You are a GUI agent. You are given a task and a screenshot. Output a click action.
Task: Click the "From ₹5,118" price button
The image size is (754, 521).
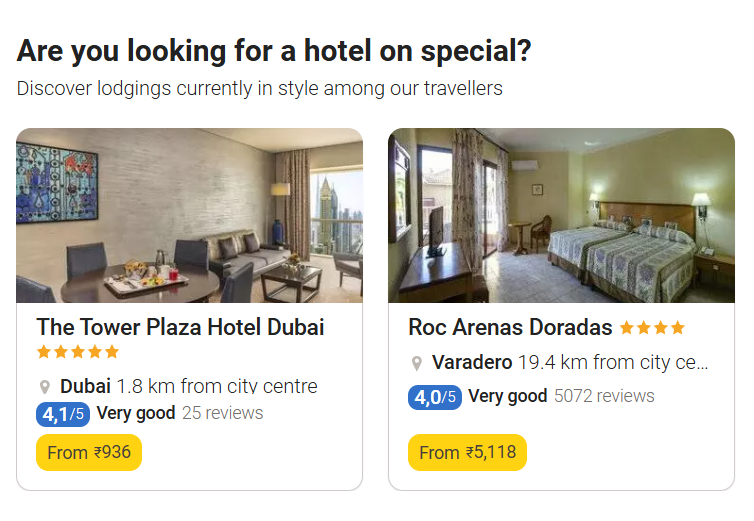click(x=467, y=452)
